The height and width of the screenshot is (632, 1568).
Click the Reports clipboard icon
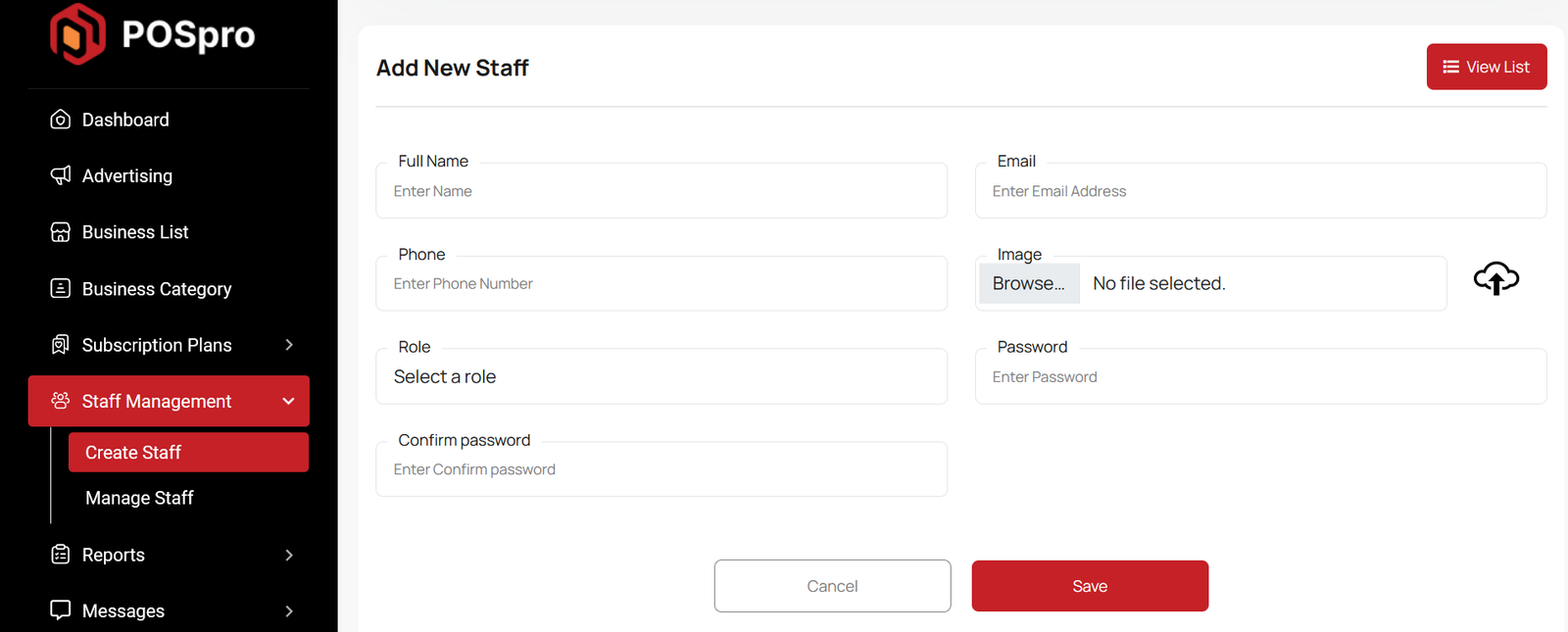pos(61,555)
